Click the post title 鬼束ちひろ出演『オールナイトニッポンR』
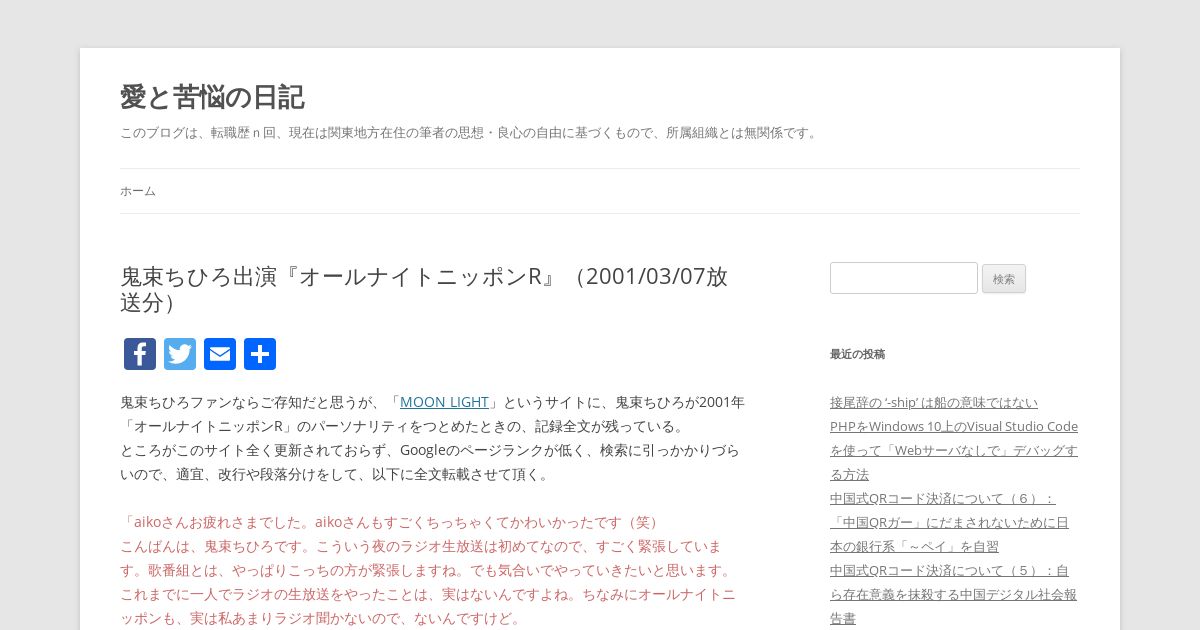 [x=424, y=289]
